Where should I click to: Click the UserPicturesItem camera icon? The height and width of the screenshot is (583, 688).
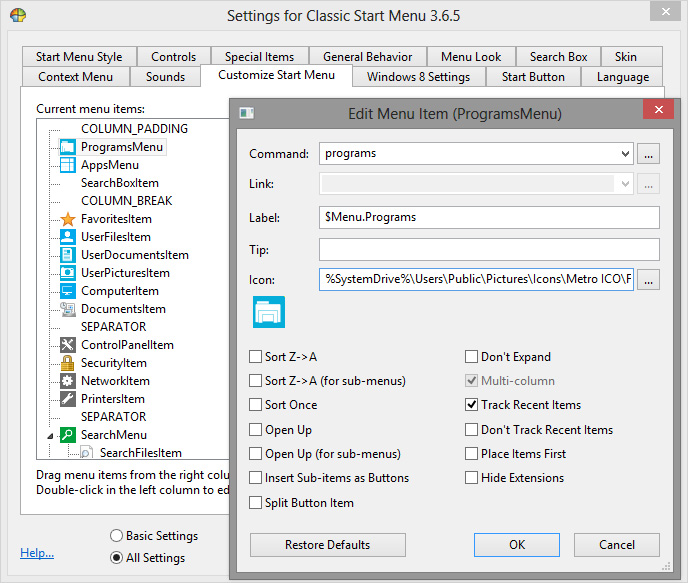click(x=68, y=273)
